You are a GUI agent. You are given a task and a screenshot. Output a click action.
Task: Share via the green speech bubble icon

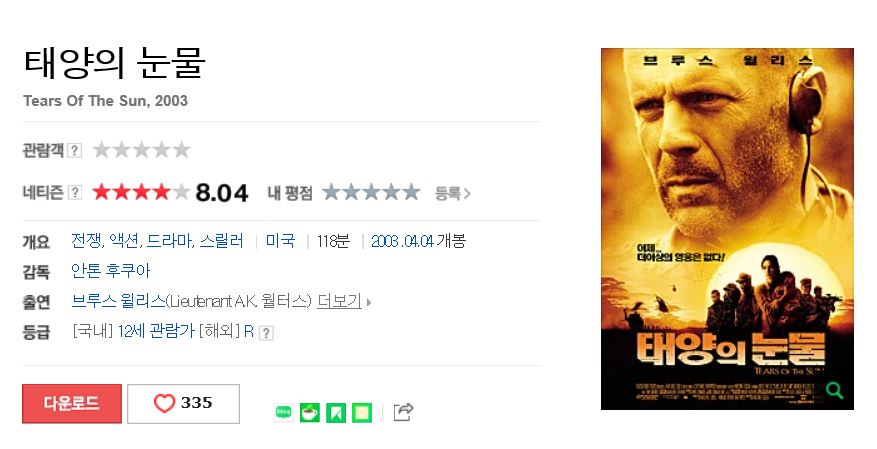tap(284, 413)
